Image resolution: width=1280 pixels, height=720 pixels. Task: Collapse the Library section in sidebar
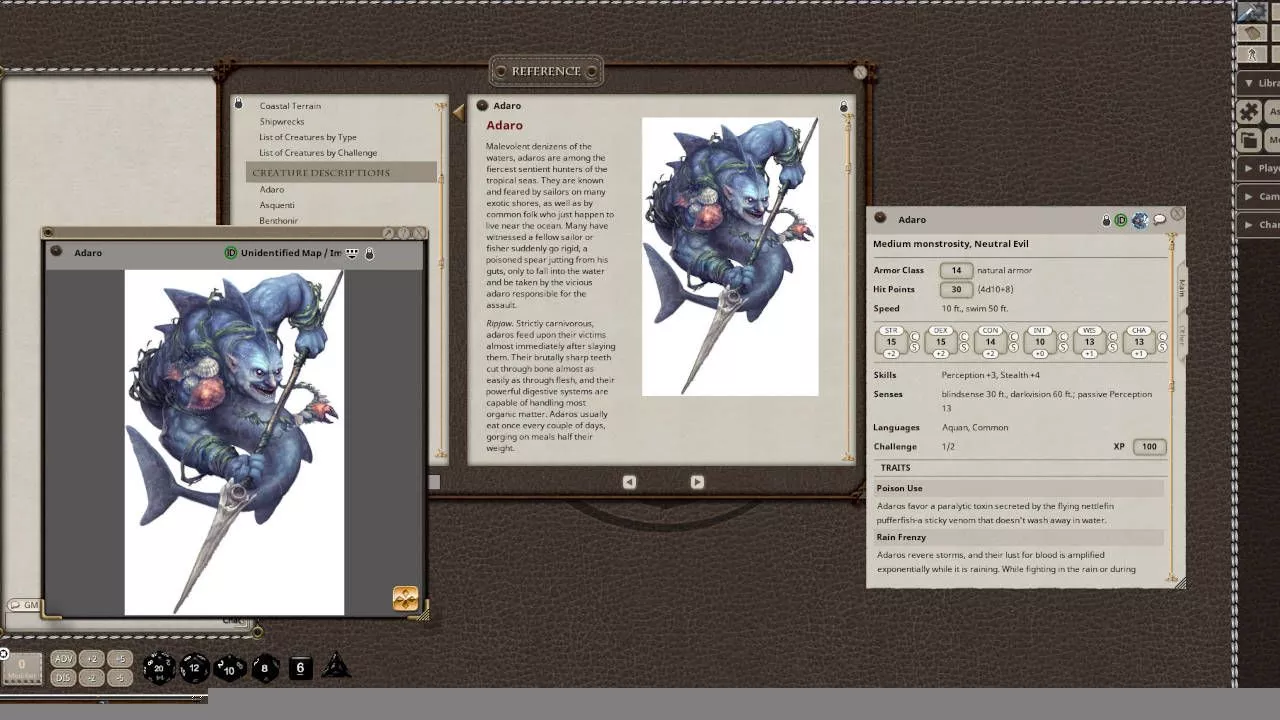click(x=1258, y=83)
